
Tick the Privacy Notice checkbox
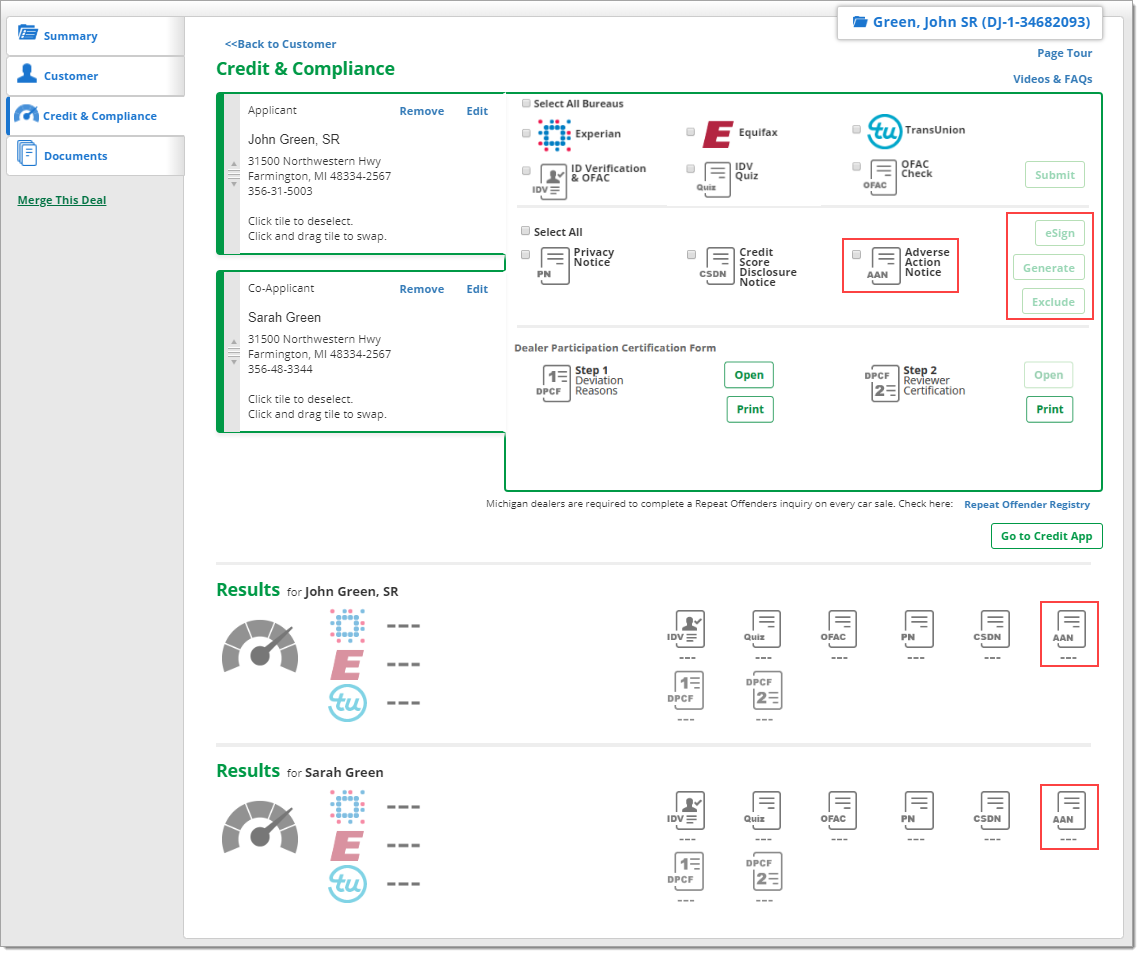point(526,254)
